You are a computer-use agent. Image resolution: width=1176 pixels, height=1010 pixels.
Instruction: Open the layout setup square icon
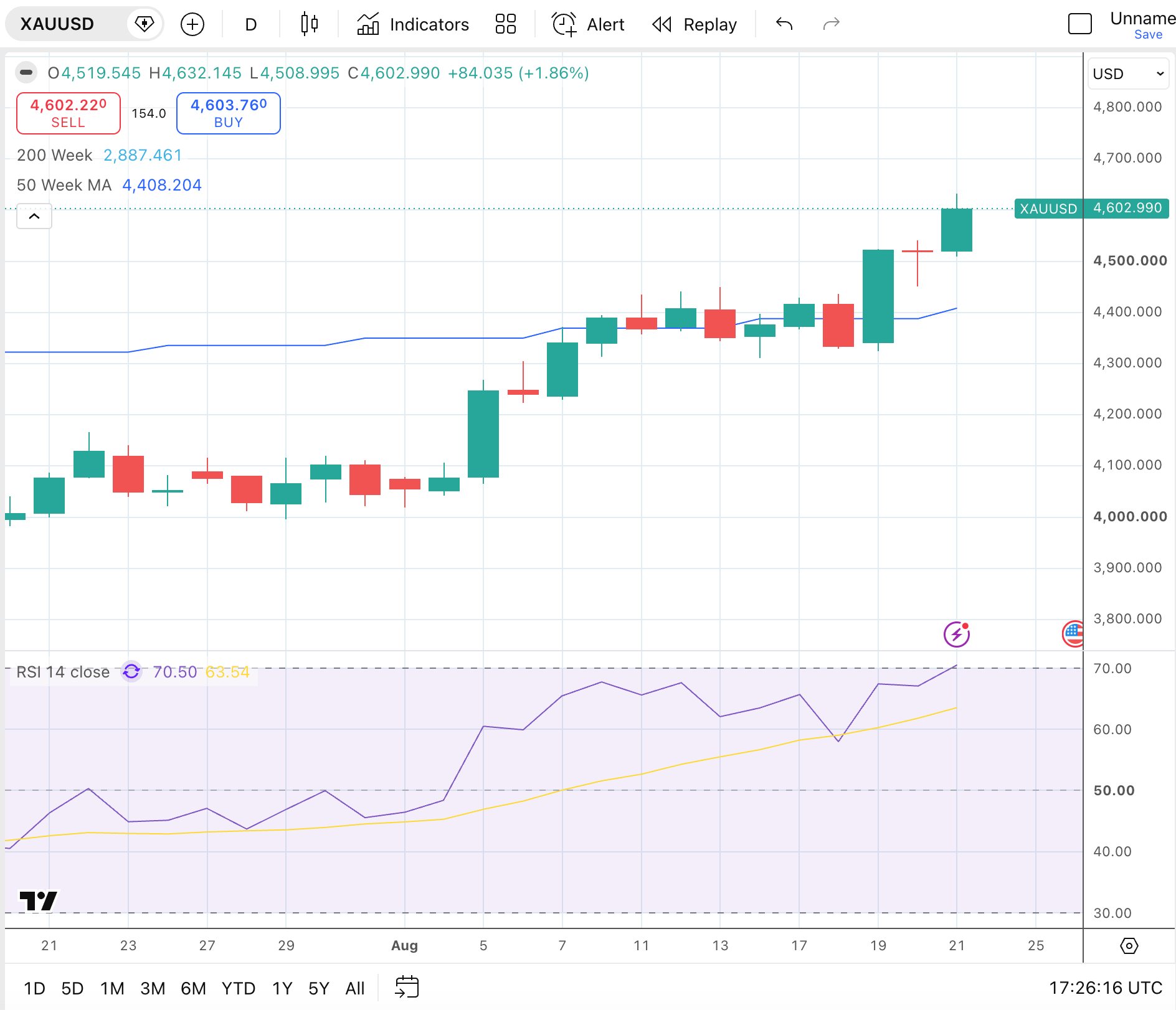1080,24
